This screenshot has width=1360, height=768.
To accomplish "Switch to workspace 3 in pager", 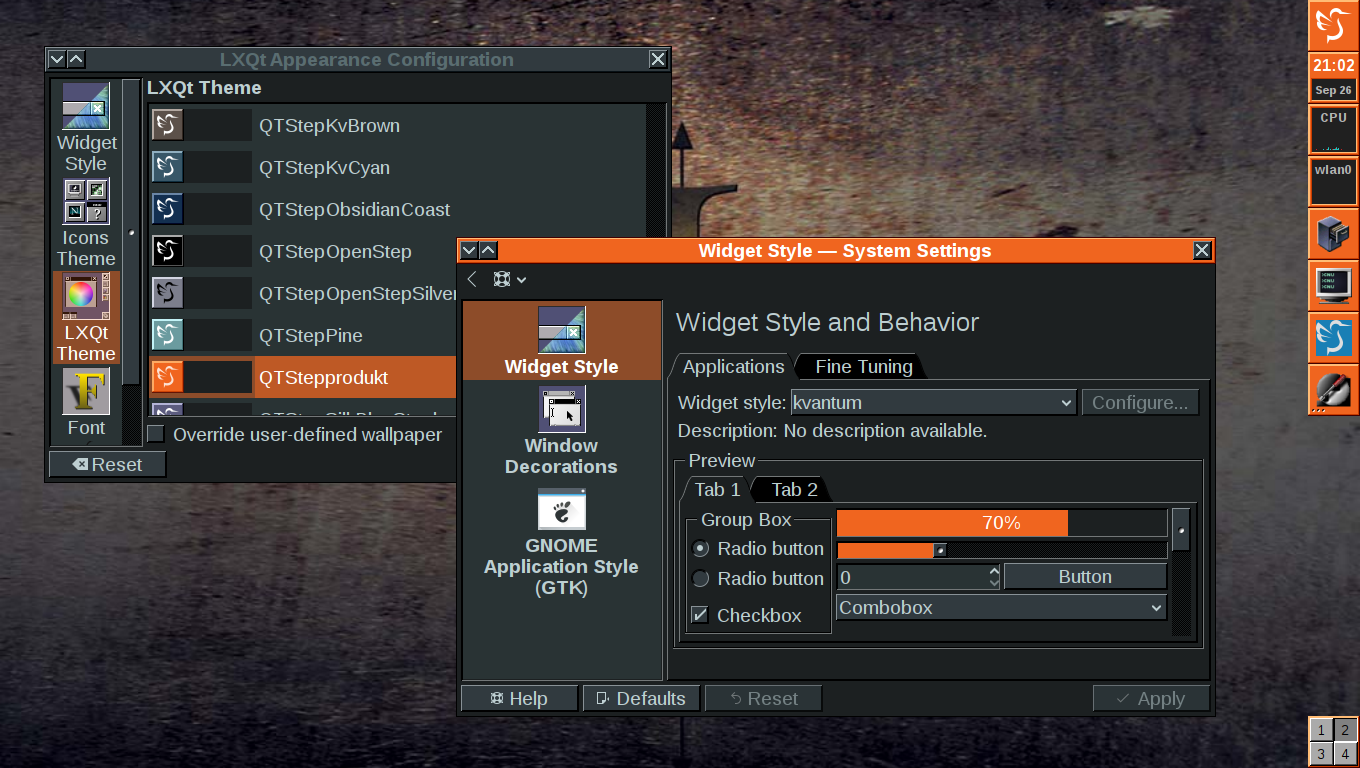I will pos(1321,753).
